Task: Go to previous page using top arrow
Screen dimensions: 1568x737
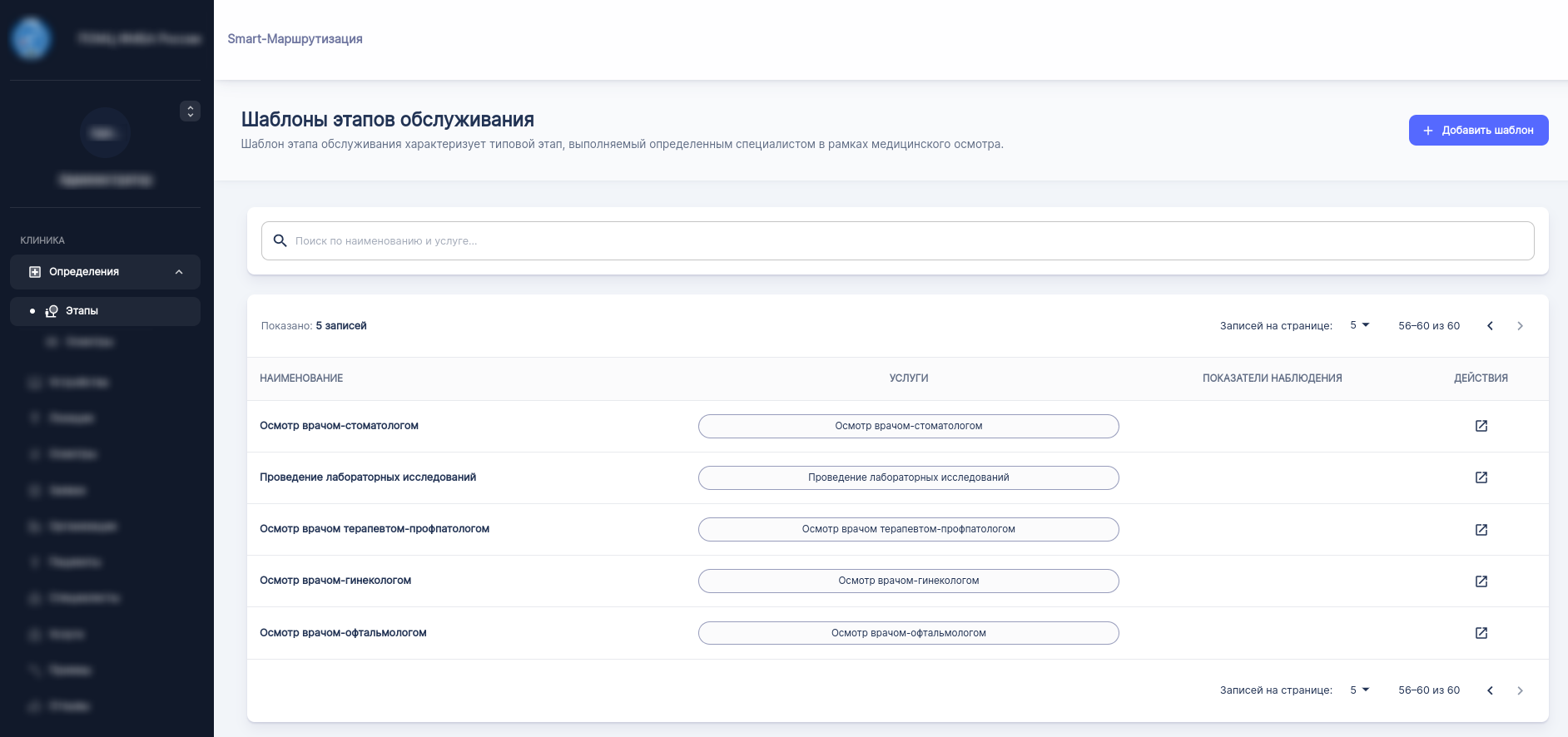Action: point(1490,326)
